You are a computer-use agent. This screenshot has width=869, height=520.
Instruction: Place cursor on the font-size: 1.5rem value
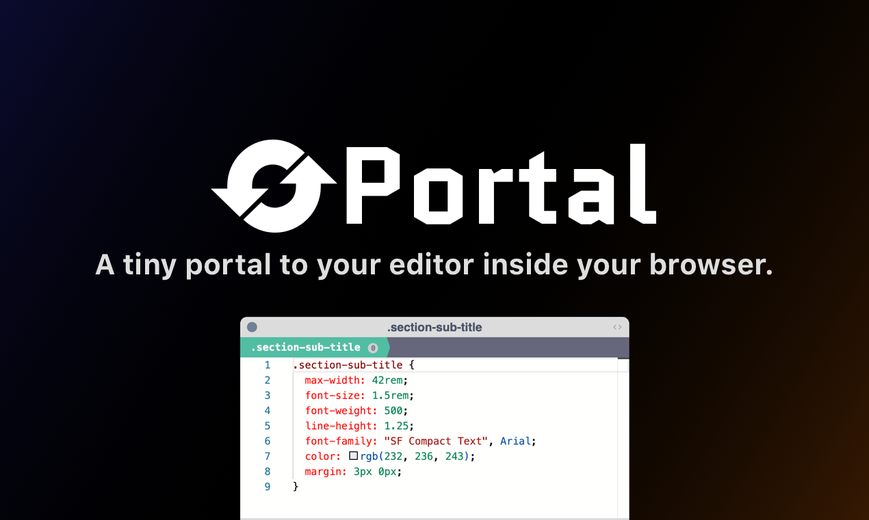tap(390, 395)
